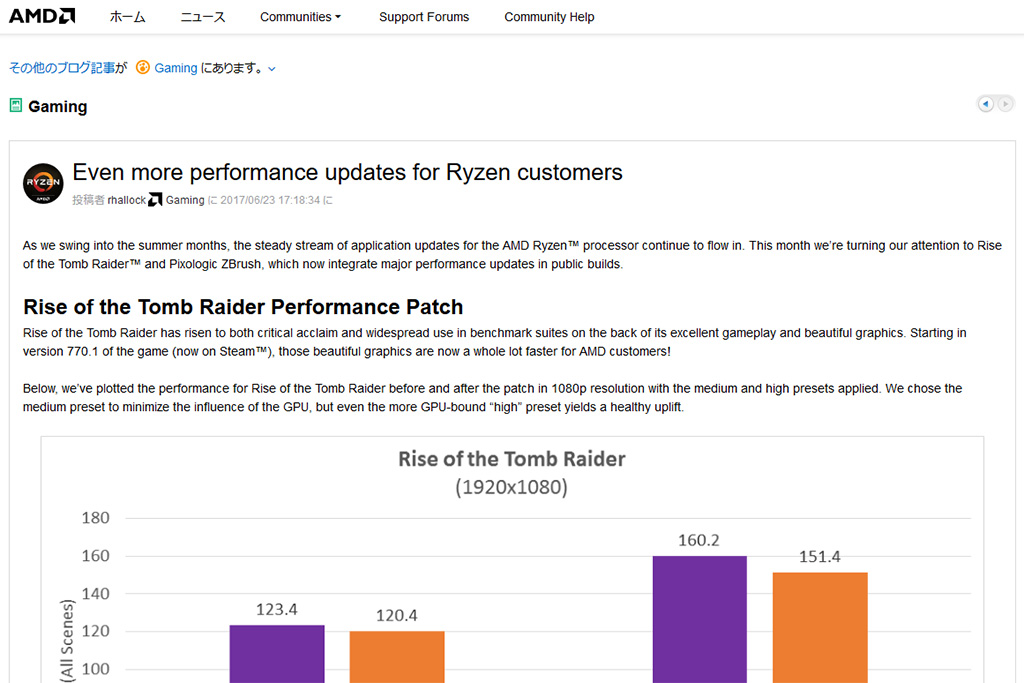Image resolution: width=1024 pixels, height=683 pixels.
Task: Expand the chevron after にあります。
Action: pyautogui.click(x=272, y=69)
